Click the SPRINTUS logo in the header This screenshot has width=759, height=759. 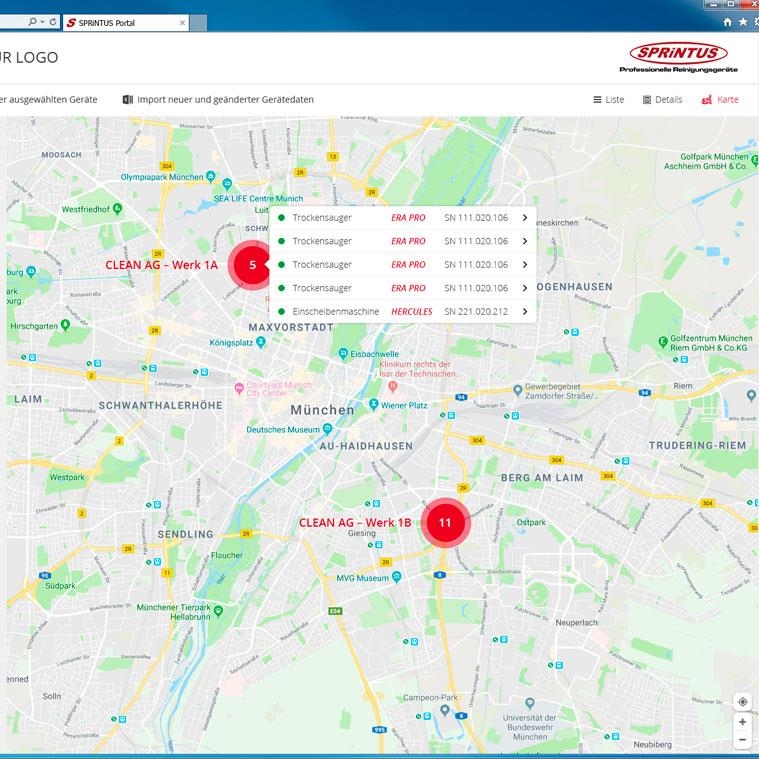(x=678, y=57)
